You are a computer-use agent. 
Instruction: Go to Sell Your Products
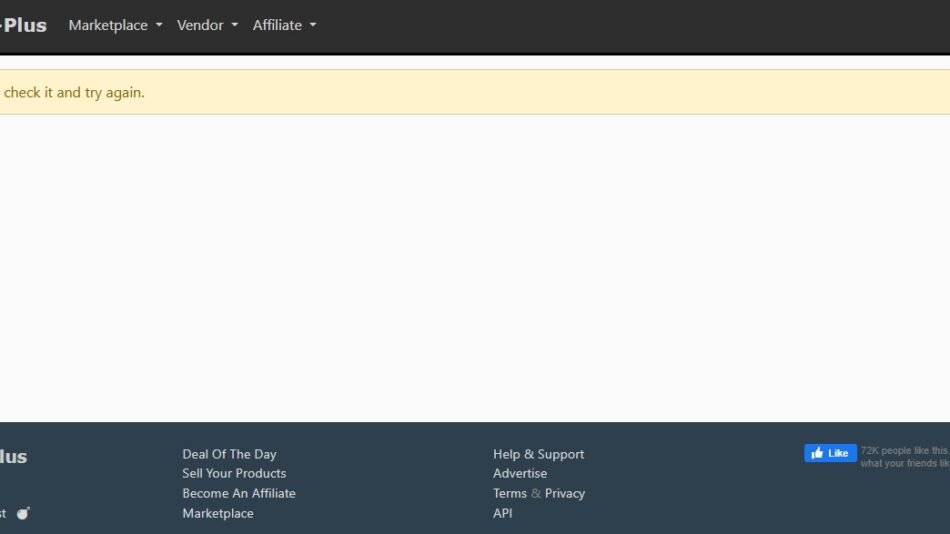coord(234,473)
